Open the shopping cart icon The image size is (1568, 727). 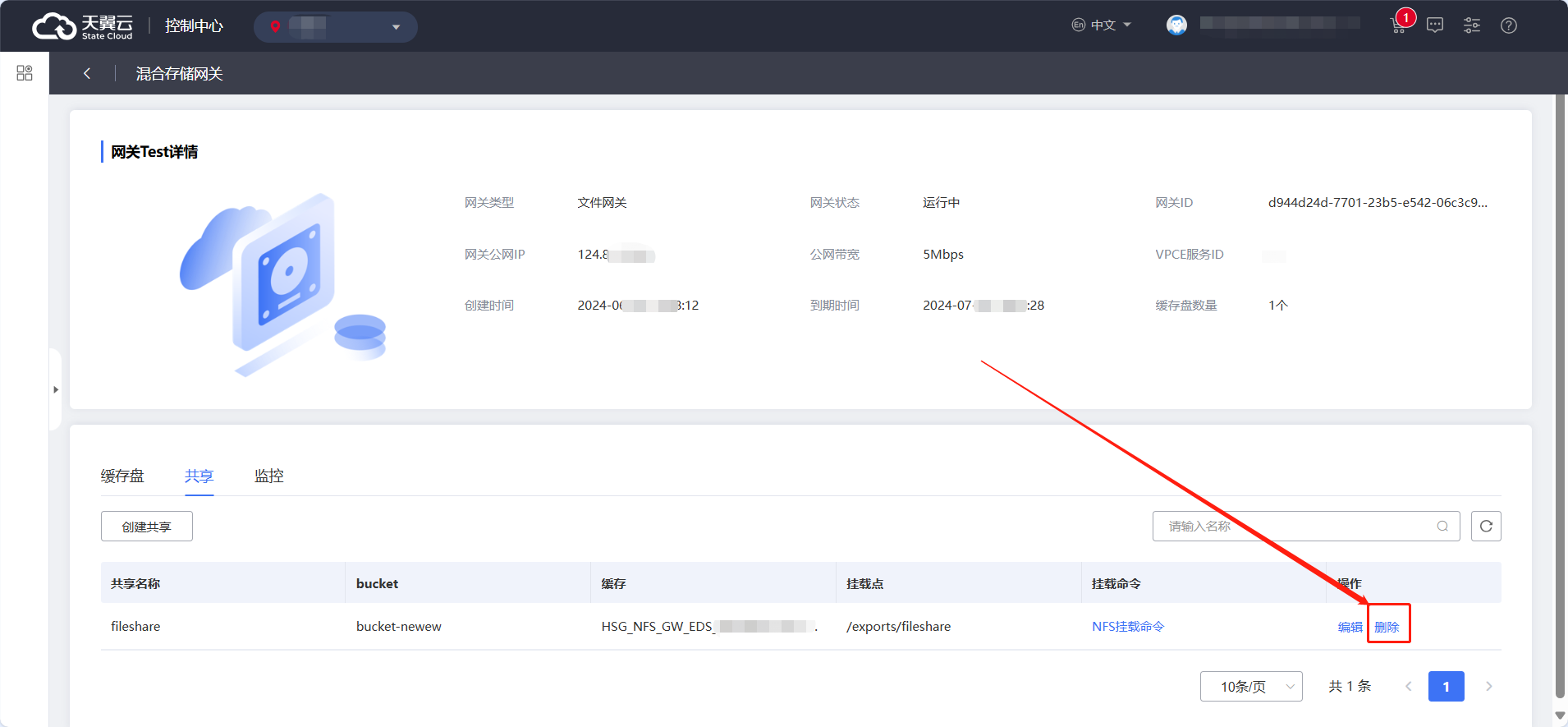pos(1399,25)
